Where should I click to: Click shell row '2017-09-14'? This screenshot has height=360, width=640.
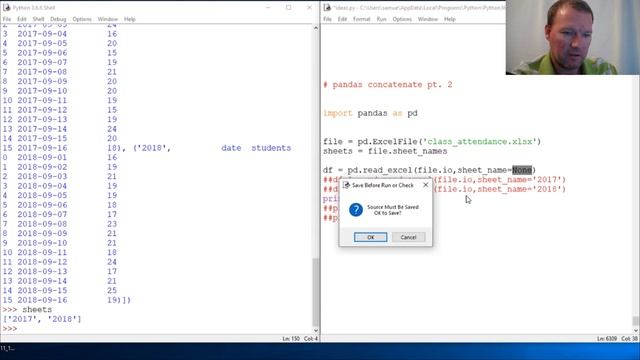[x=60, y=129]
